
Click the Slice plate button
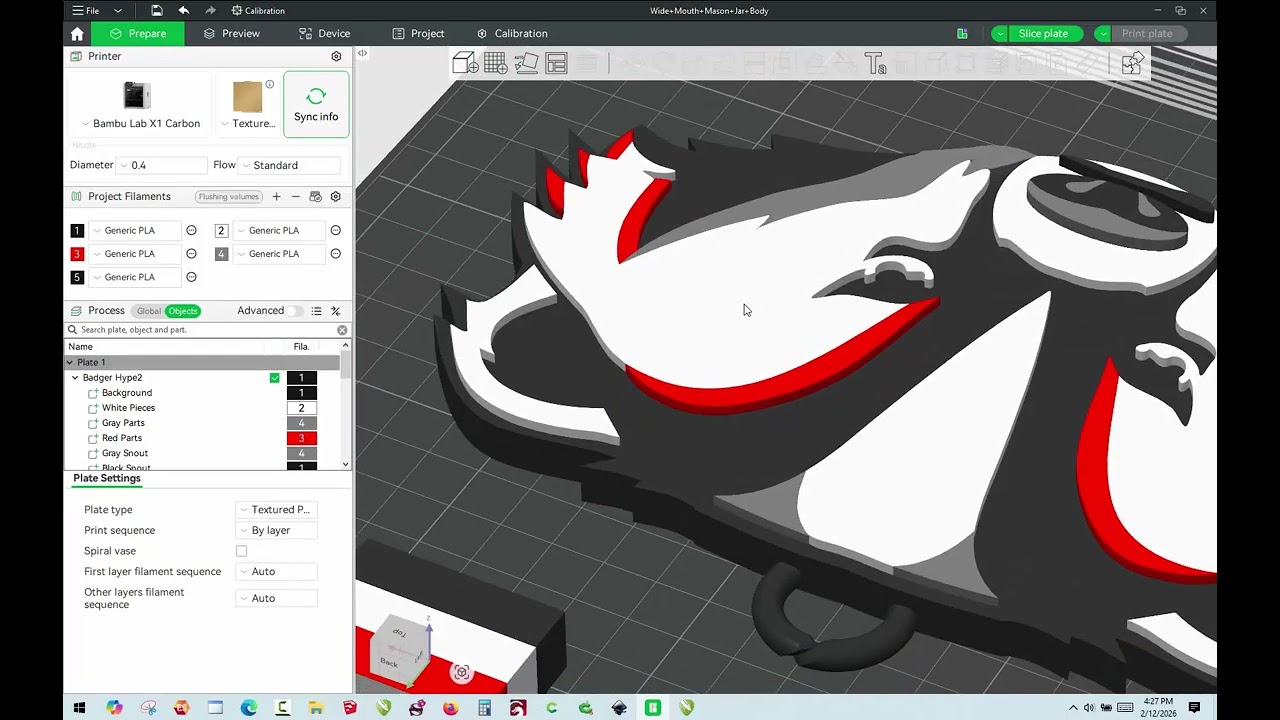tap(1043, 33)
